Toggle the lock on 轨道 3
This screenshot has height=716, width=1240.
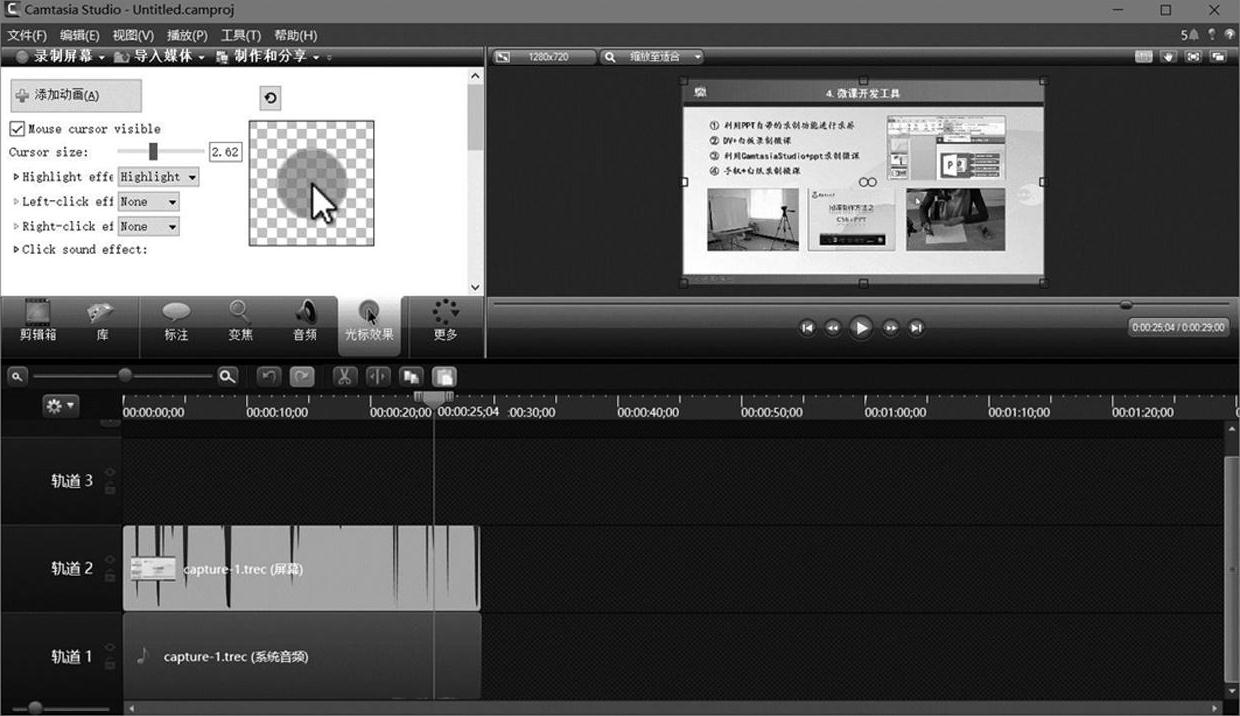(x=110, y=489)
